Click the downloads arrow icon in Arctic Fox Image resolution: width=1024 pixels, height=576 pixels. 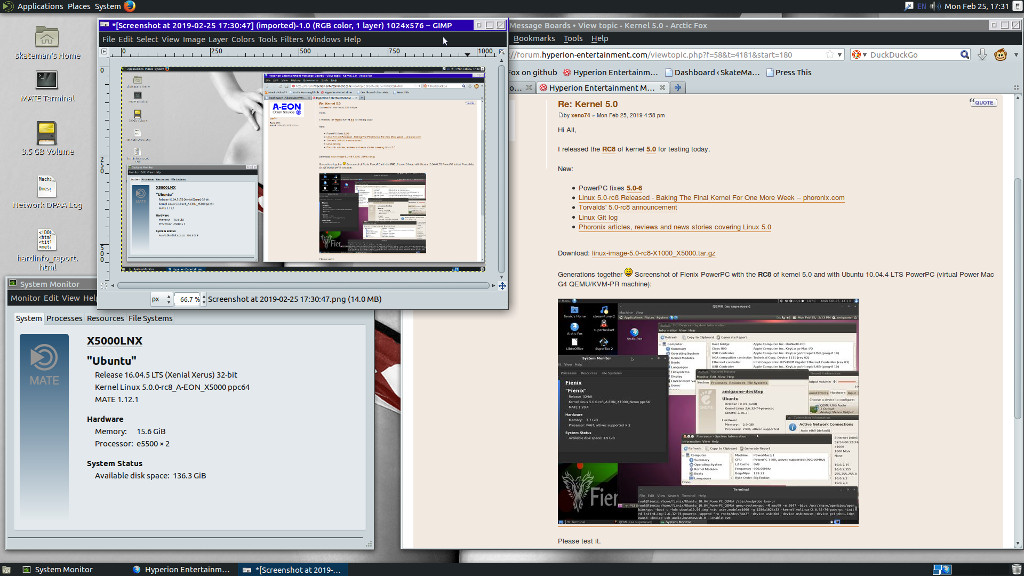pos(982,55)
